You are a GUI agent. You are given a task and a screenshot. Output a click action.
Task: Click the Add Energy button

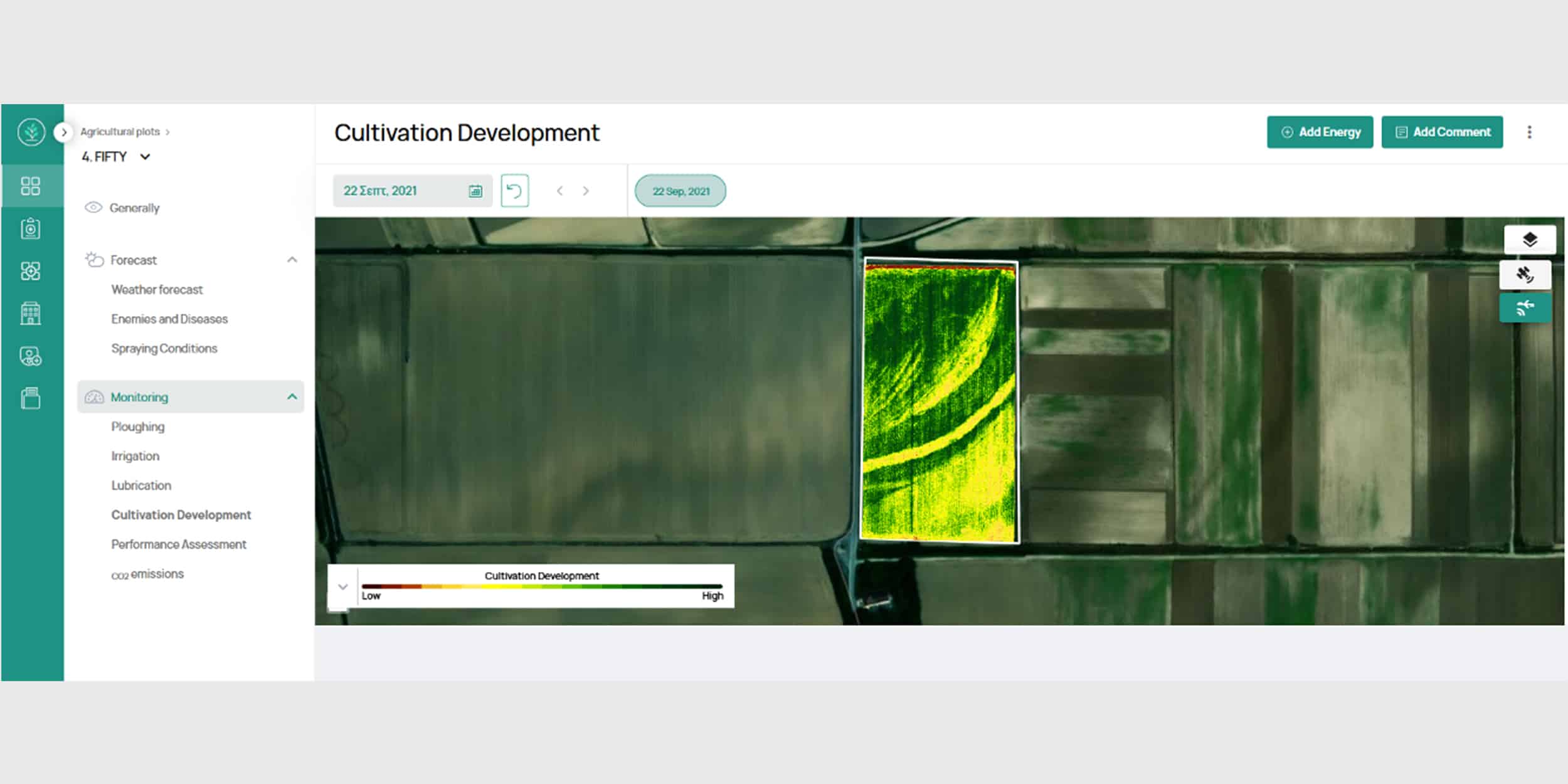1320,132
